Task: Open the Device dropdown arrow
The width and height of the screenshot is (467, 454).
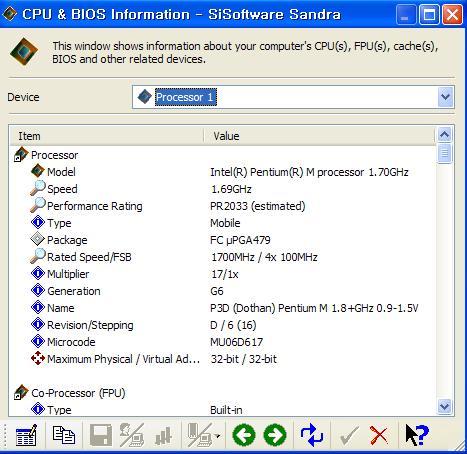Action: 445,97
